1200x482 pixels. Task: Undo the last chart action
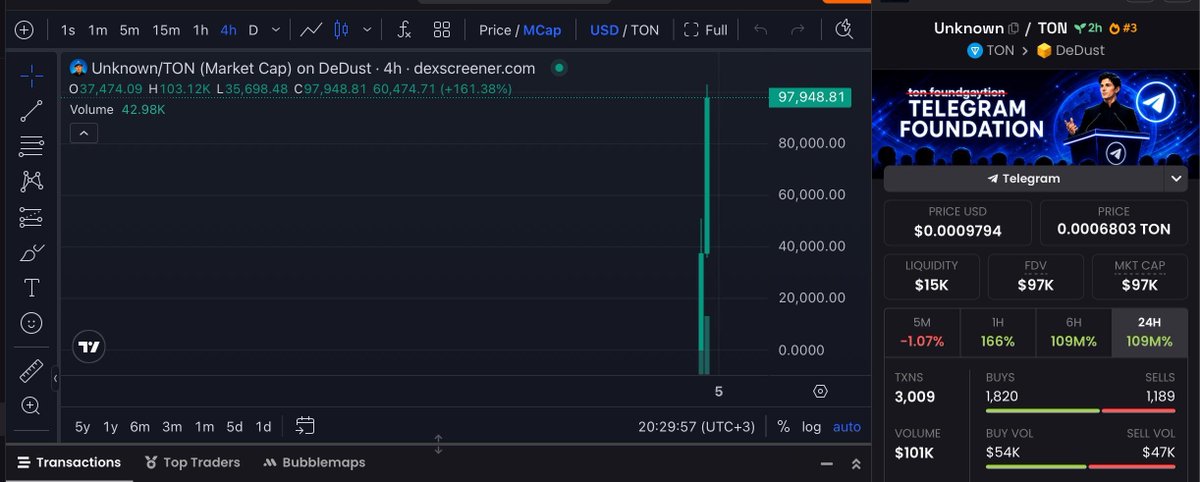point(760,30)
